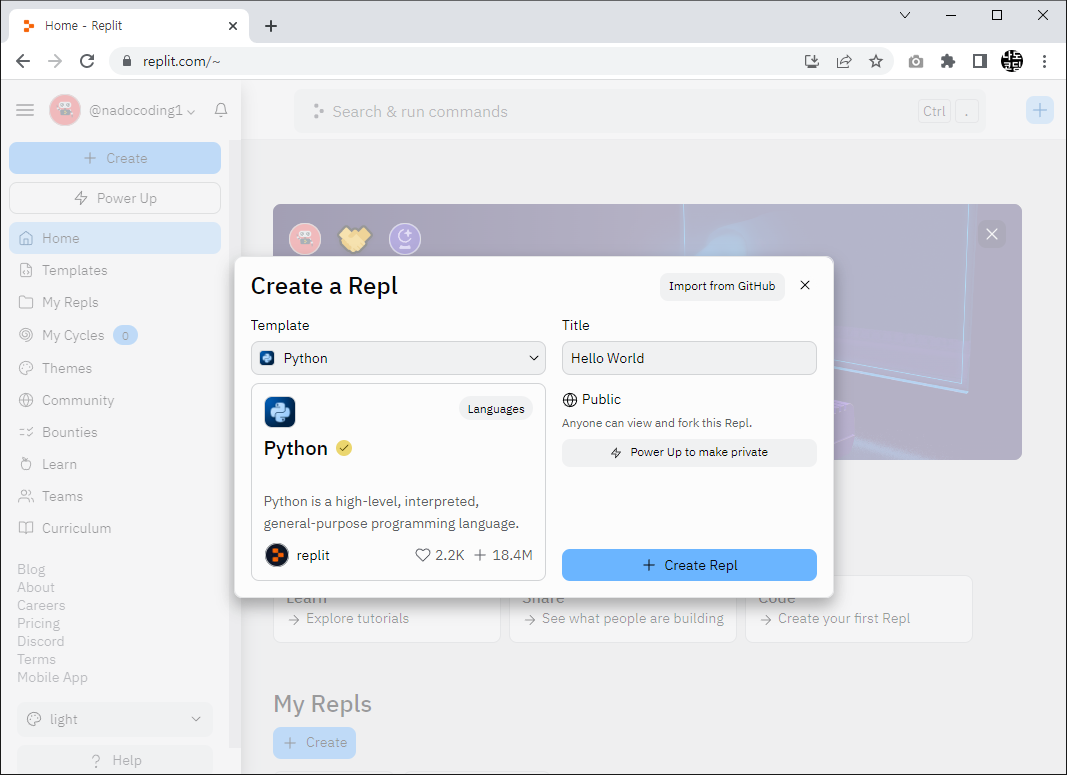Click the share page icon in address bar
The image size is (1067, 775).
[x=844, y=61]
